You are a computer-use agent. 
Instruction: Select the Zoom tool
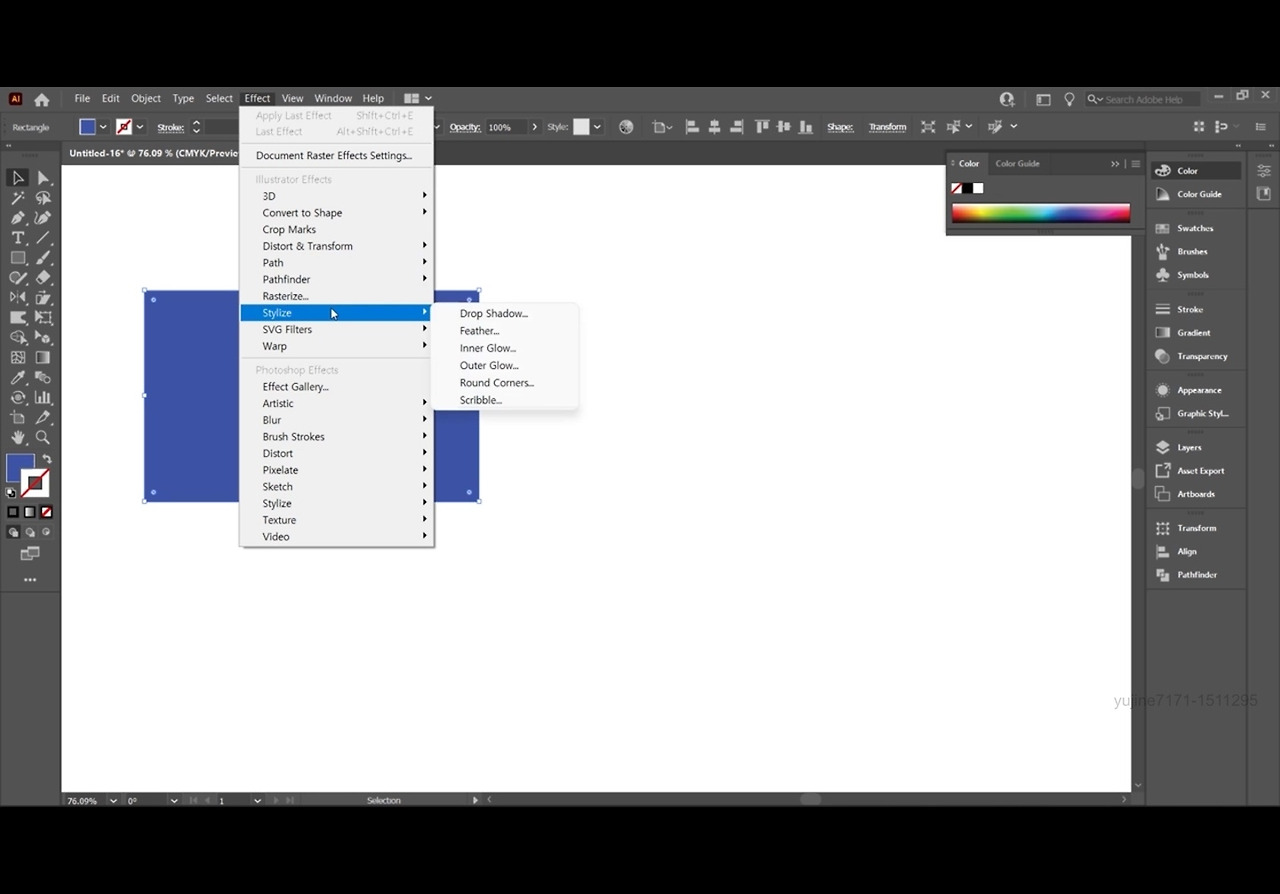(x=43, y=437)
